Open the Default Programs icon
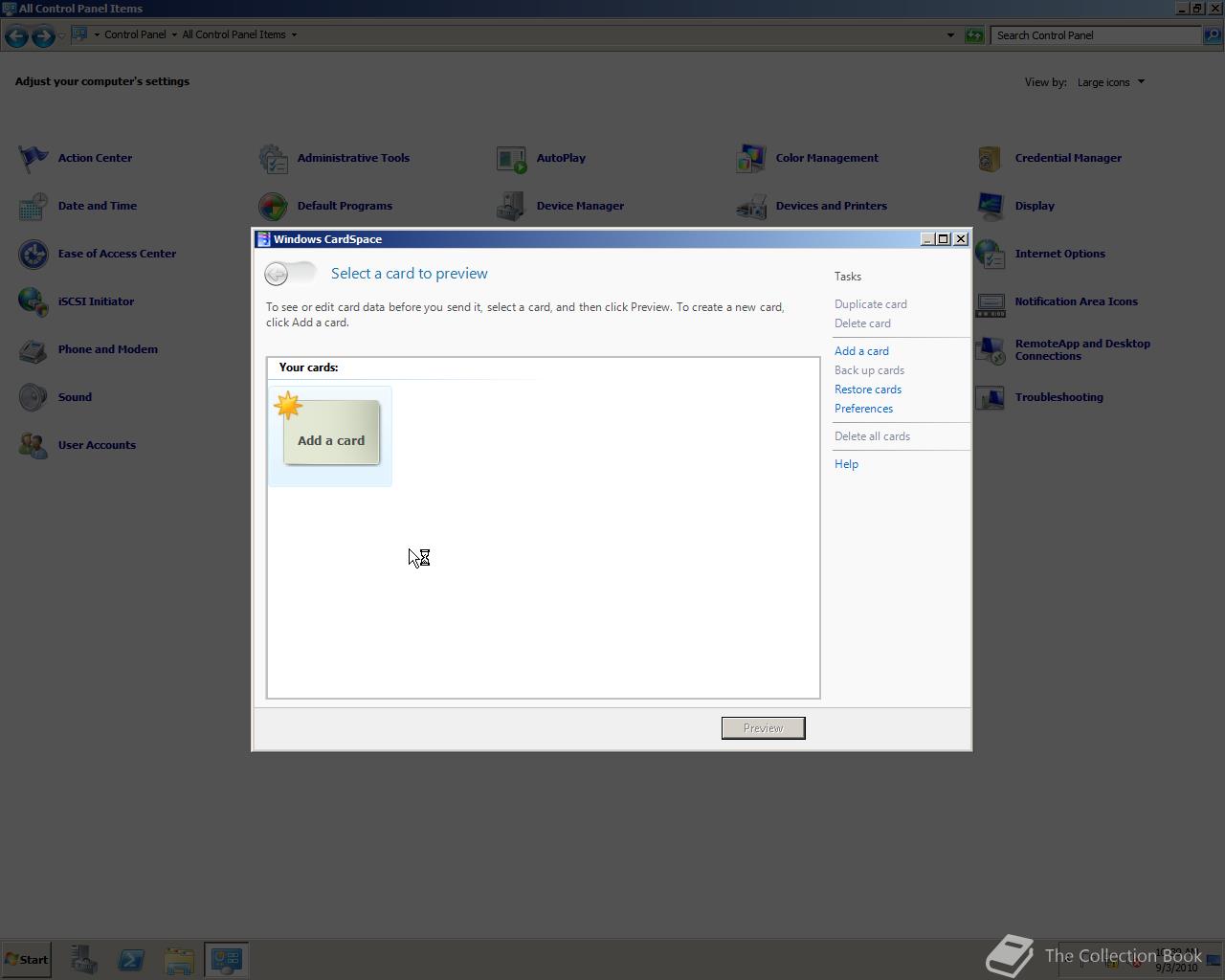The height and width of the screenshot is (980, 1225). coord(273,206)
